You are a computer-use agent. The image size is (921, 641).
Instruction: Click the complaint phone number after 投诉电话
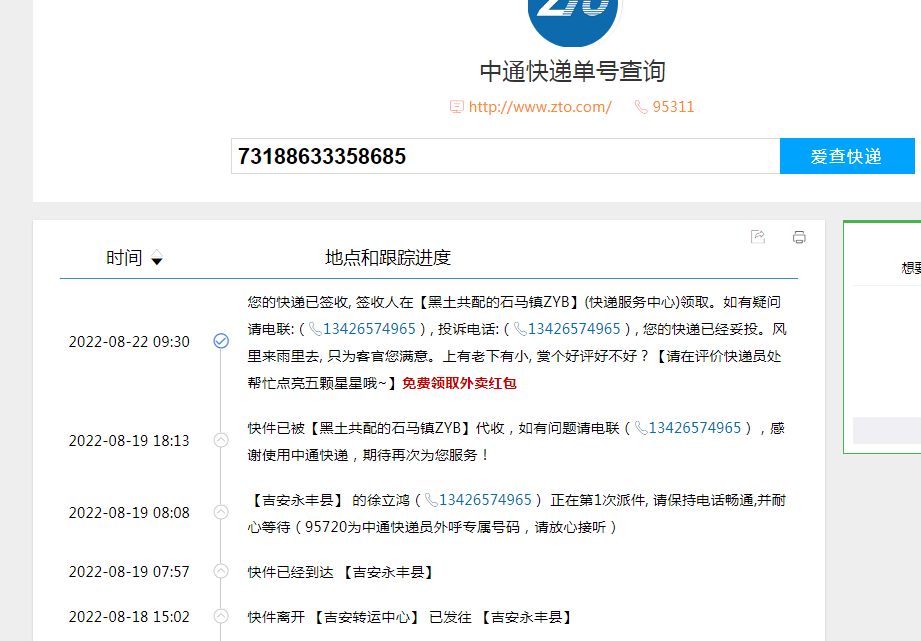(x=574, y=329)
